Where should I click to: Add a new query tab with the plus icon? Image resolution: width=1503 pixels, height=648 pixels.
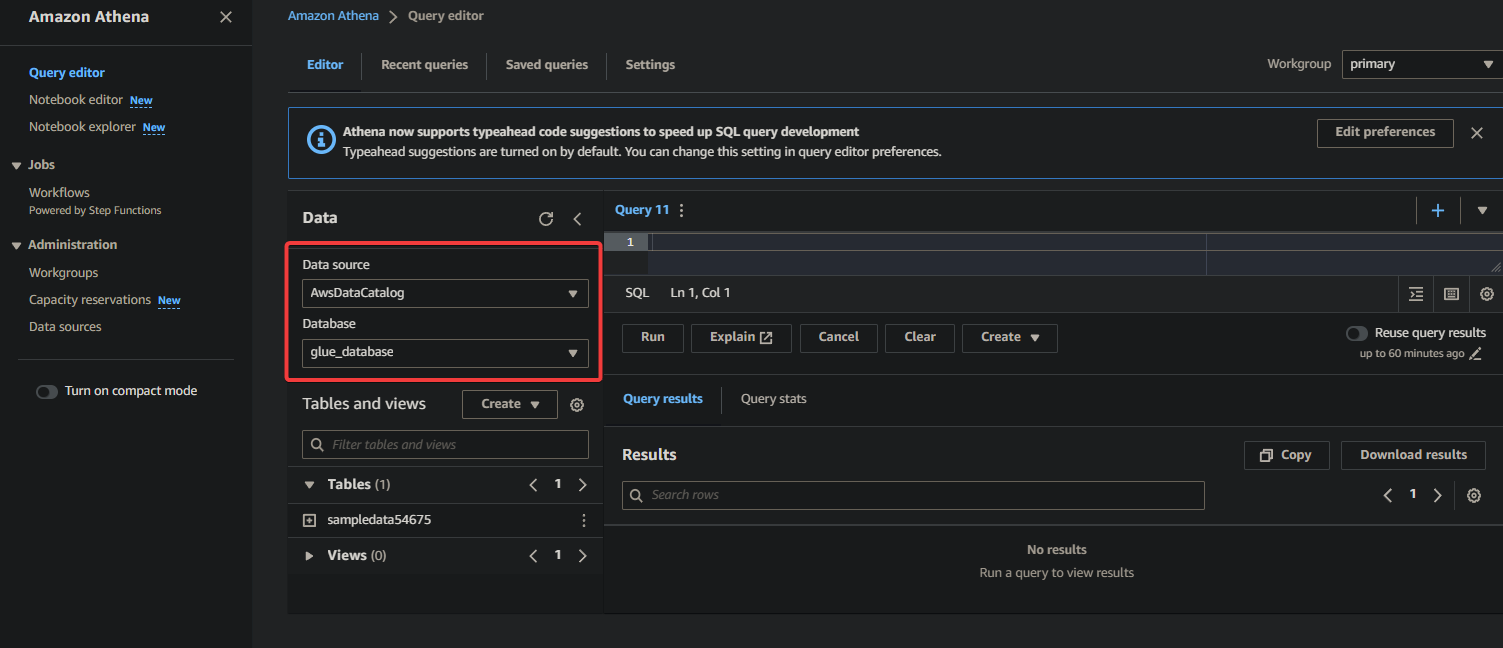(1438, 210)
